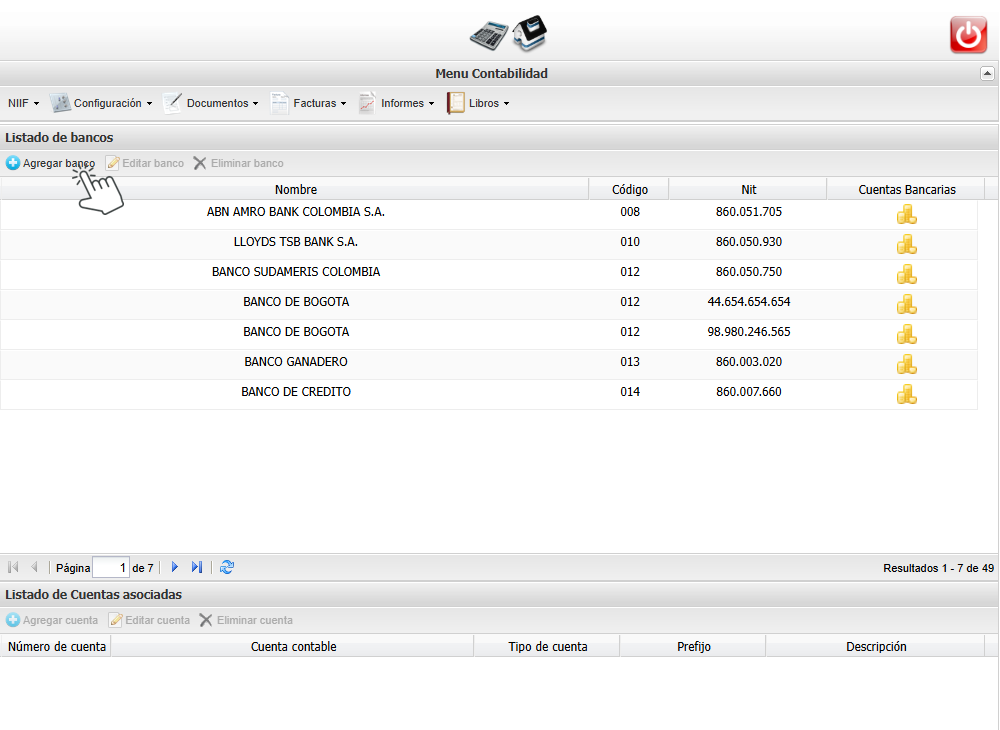This screenshot has width=1000, height=730.
Task: Go to previous page of banks
Action: 34,567
